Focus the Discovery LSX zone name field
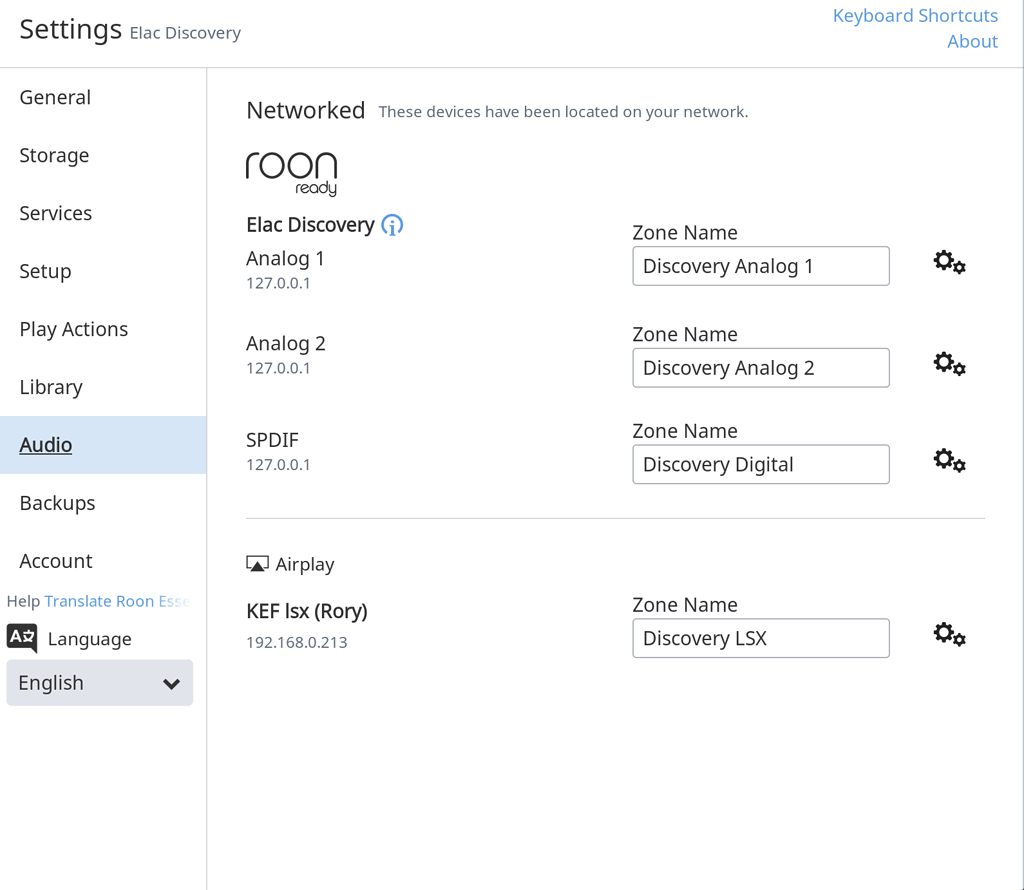 pos(760,638)
